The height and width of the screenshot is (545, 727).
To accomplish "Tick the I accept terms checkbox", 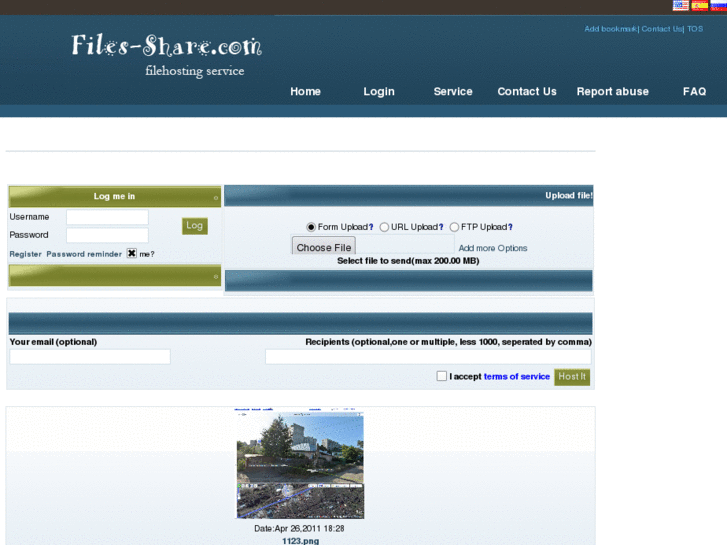I will pyautogui.click(x=441, y=376).
